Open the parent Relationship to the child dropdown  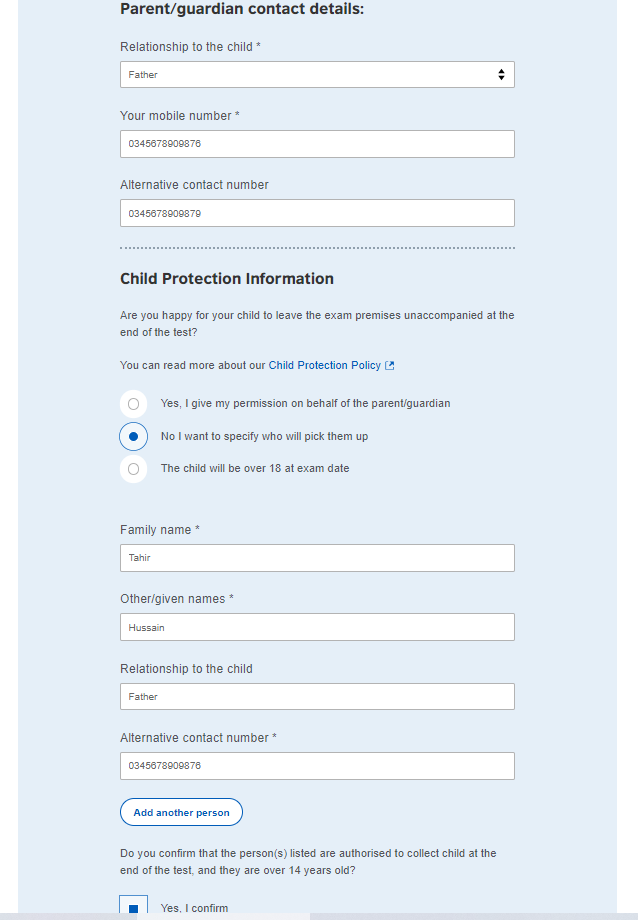[x=317, y=75]
